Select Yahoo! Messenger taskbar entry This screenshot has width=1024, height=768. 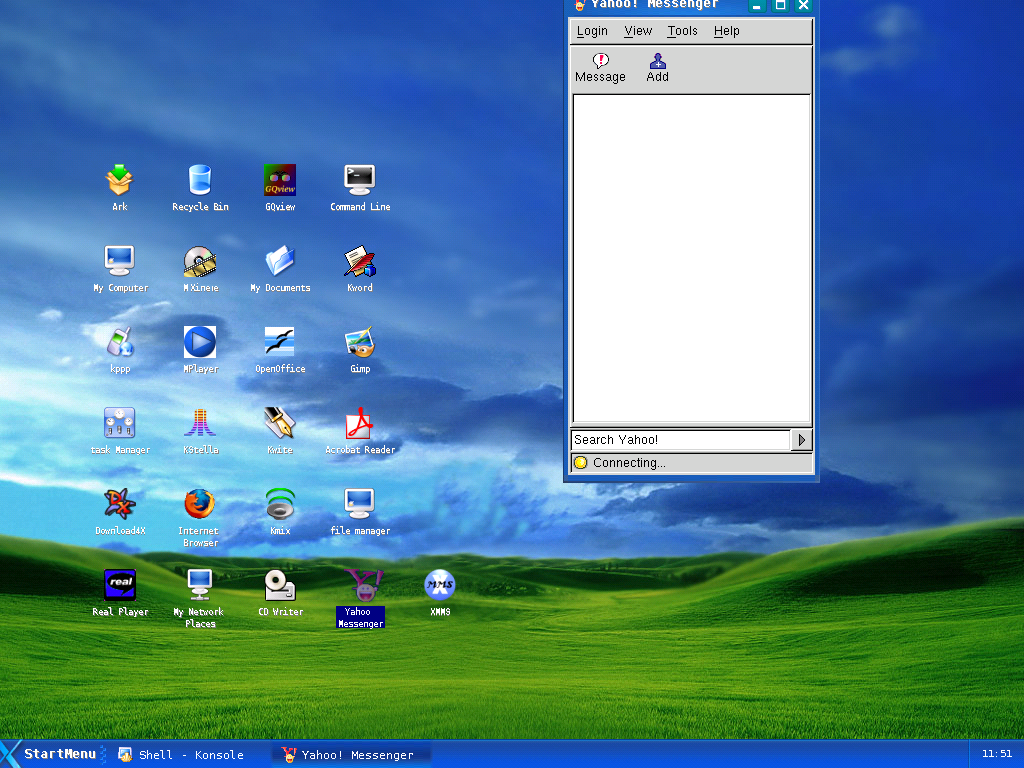coord(350,755)
